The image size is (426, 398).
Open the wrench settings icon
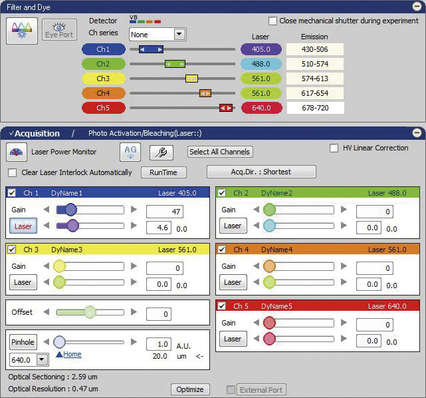[x=161, y=152]
